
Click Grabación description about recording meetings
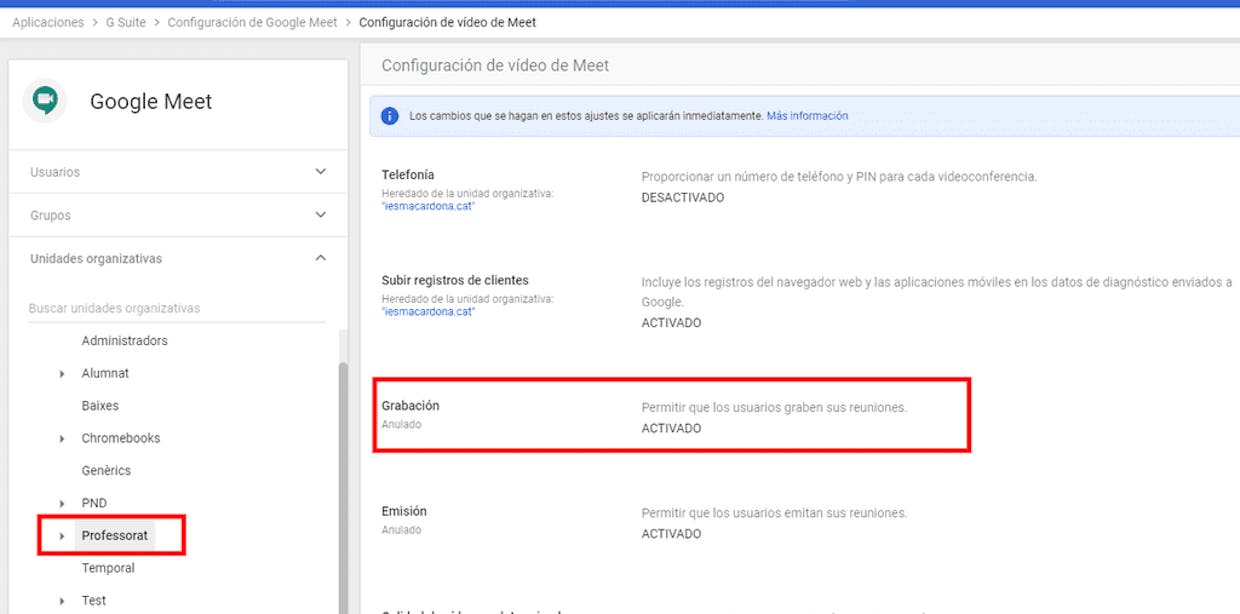coord(774,408)
